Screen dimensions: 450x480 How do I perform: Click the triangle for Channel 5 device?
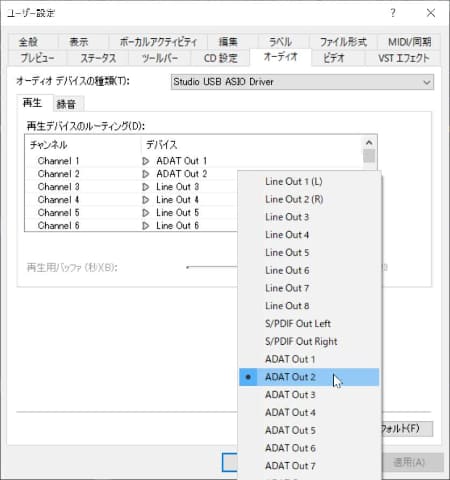click(x=146, y=213)
